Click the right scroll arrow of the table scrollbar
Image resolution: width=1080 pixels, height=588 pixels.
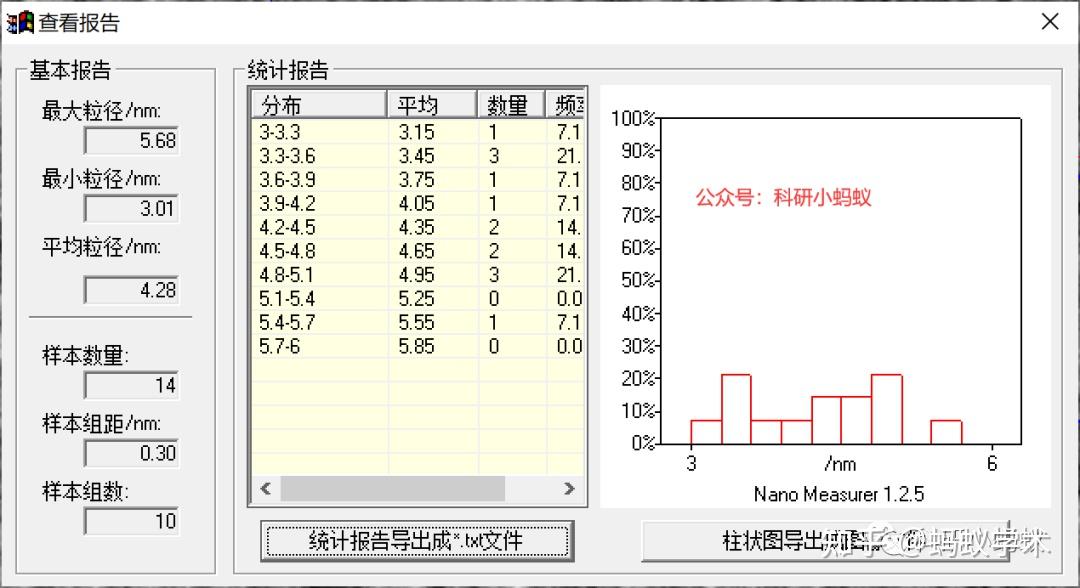(570, 489)
